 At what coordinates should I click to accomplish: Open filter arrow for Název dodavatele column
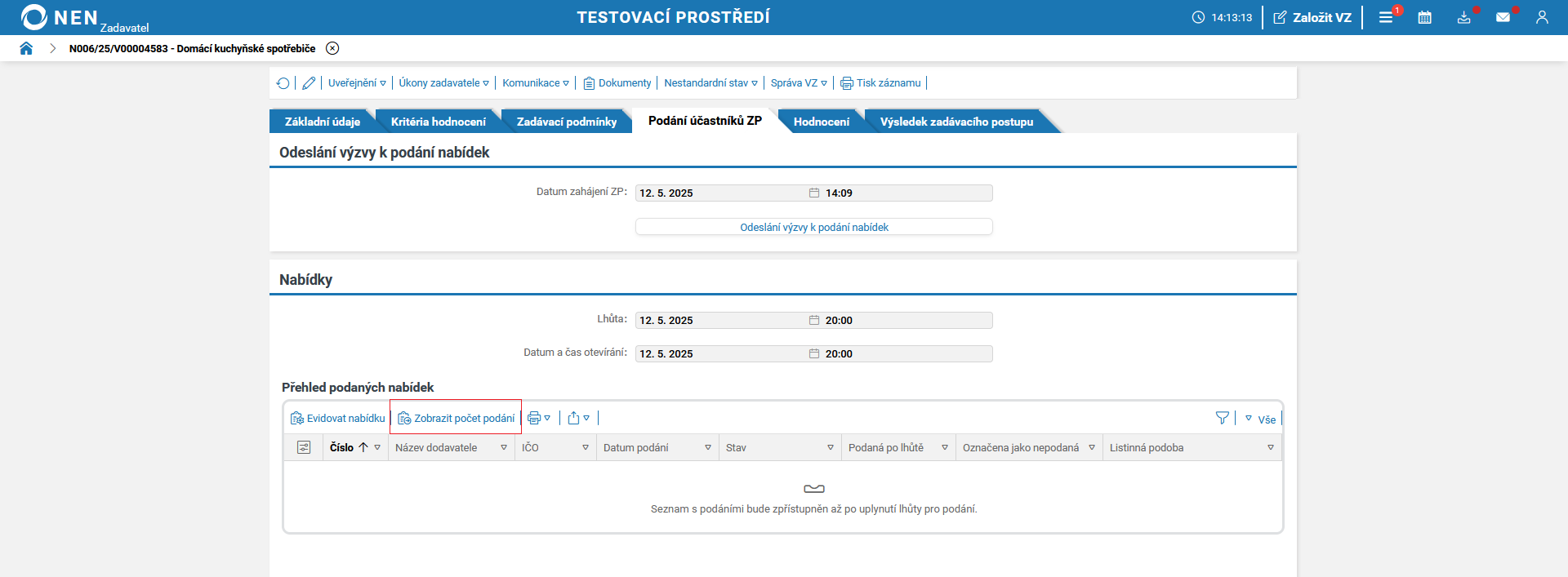(504, 447)
